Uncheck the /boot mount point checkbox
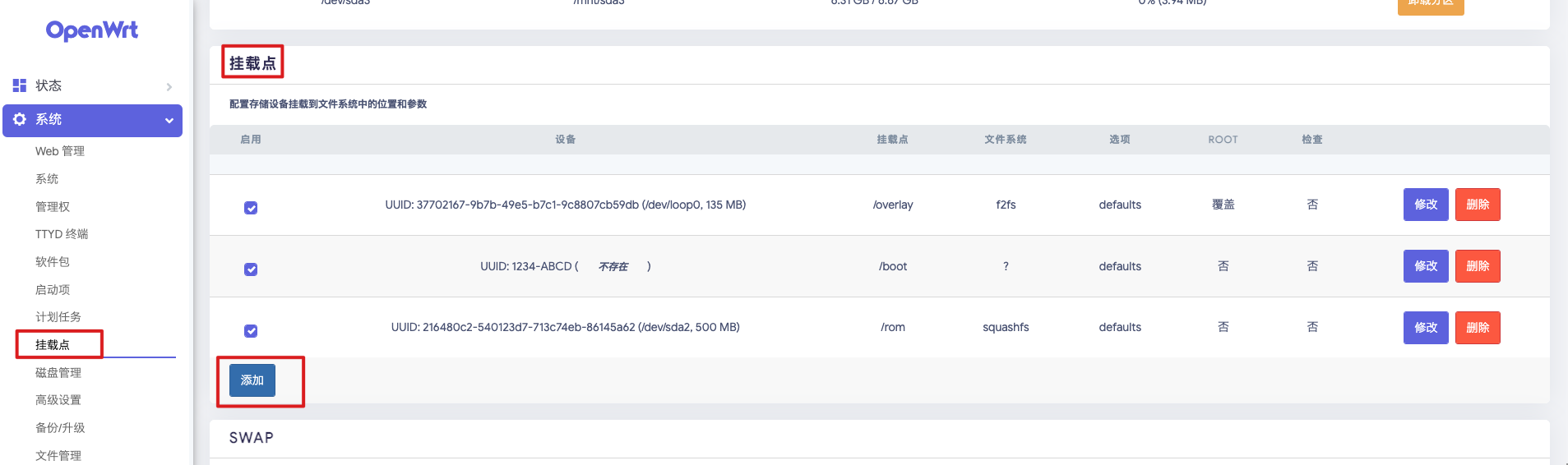The height and width of the screenshot is (465, 1568). 251,269
